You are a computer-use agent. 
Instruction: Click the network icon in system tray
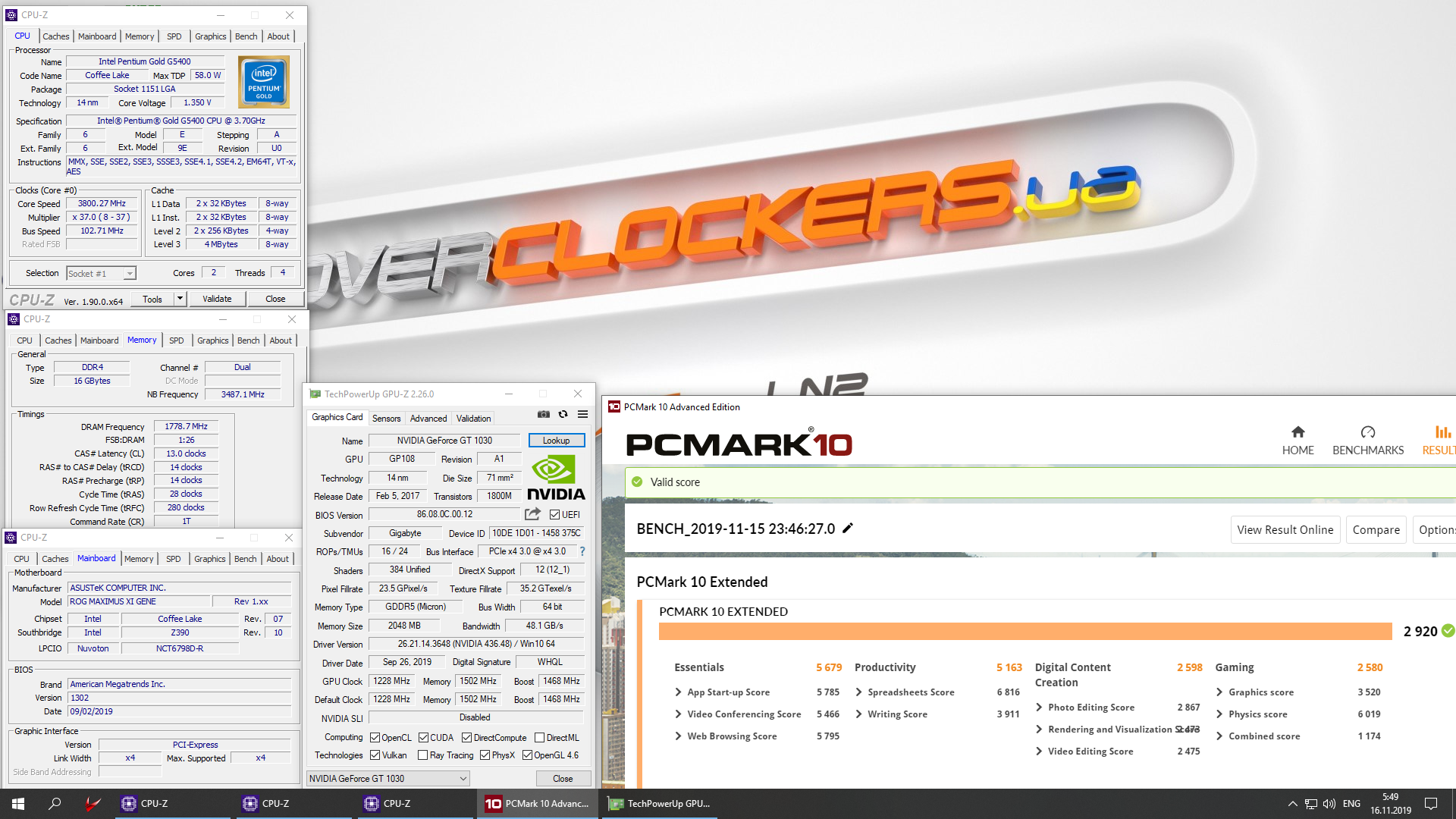pos(1310,804)
